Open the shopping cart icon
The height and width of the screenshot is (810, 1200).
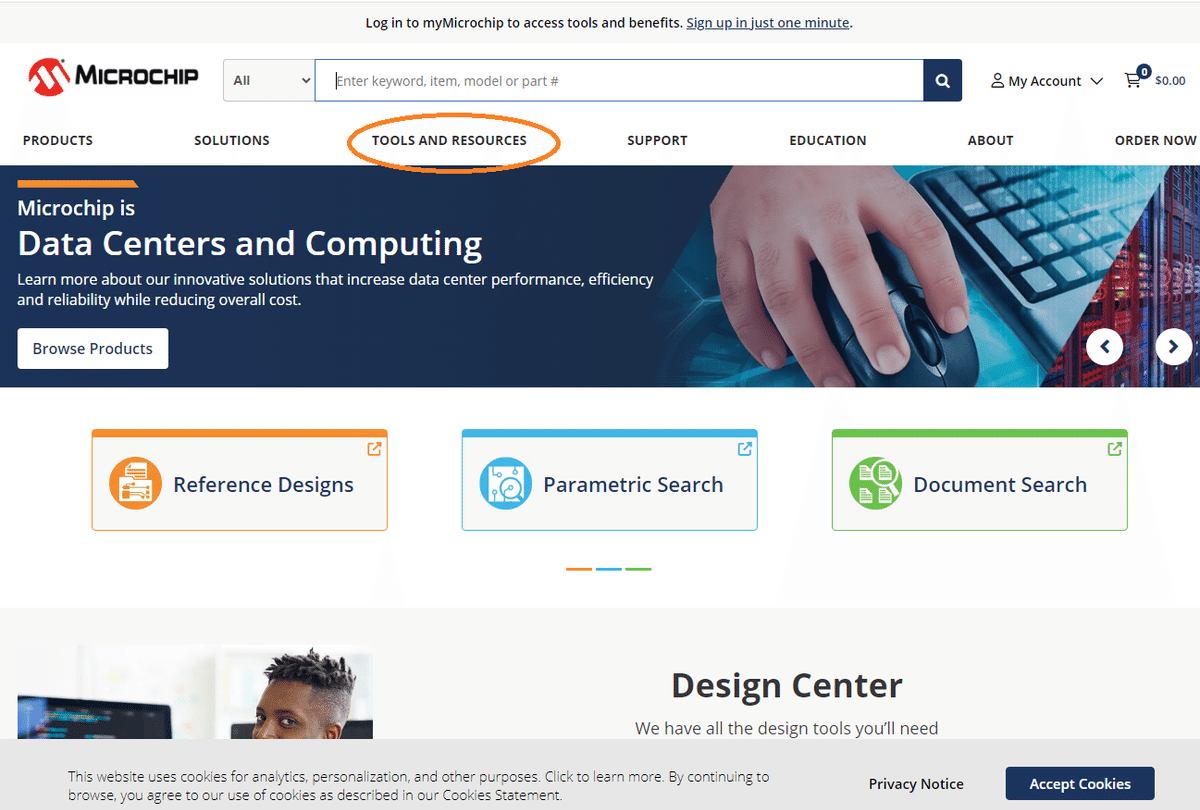[1135, 78]
